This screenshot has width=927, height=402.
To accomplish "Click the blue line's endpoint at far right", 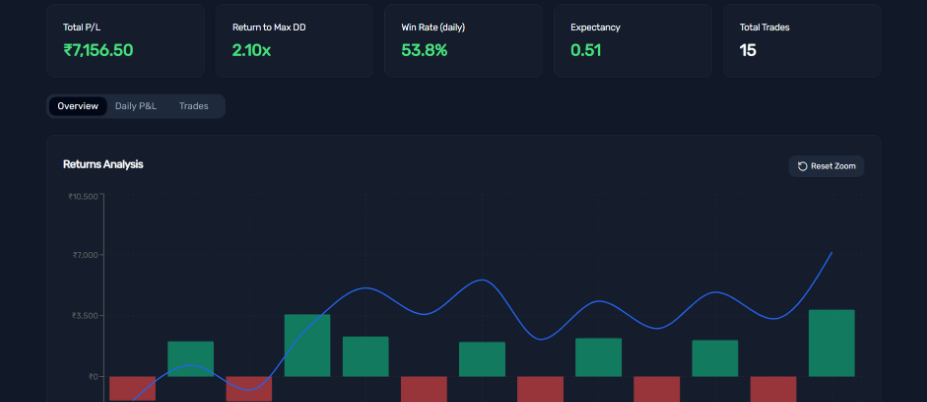I will click(831, 253).
